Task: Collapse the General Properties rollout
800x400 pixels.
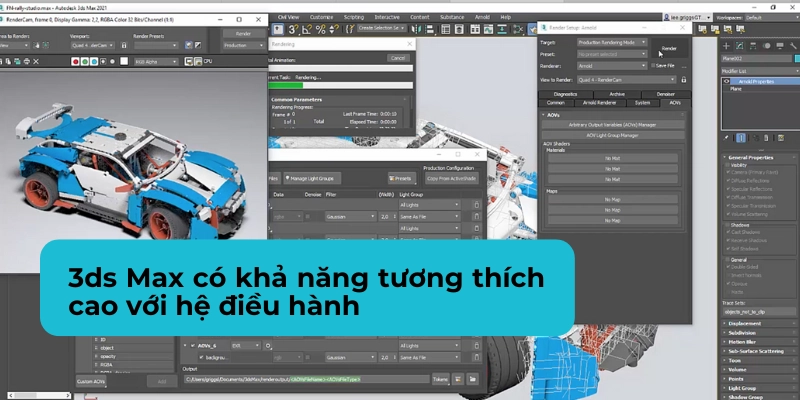Action: coord(760,158)
